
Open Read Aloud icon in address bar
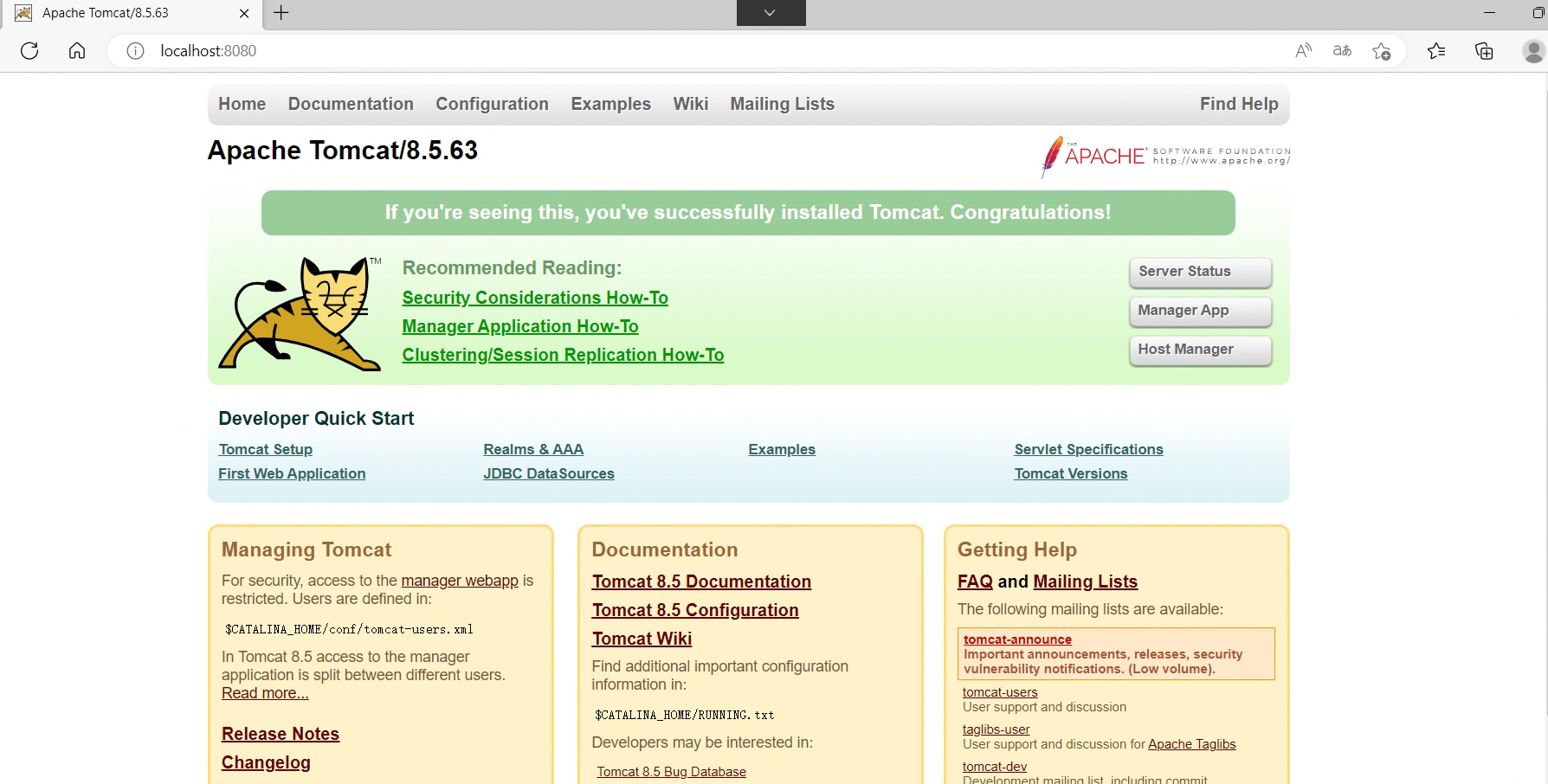[x=1303, y=51]
